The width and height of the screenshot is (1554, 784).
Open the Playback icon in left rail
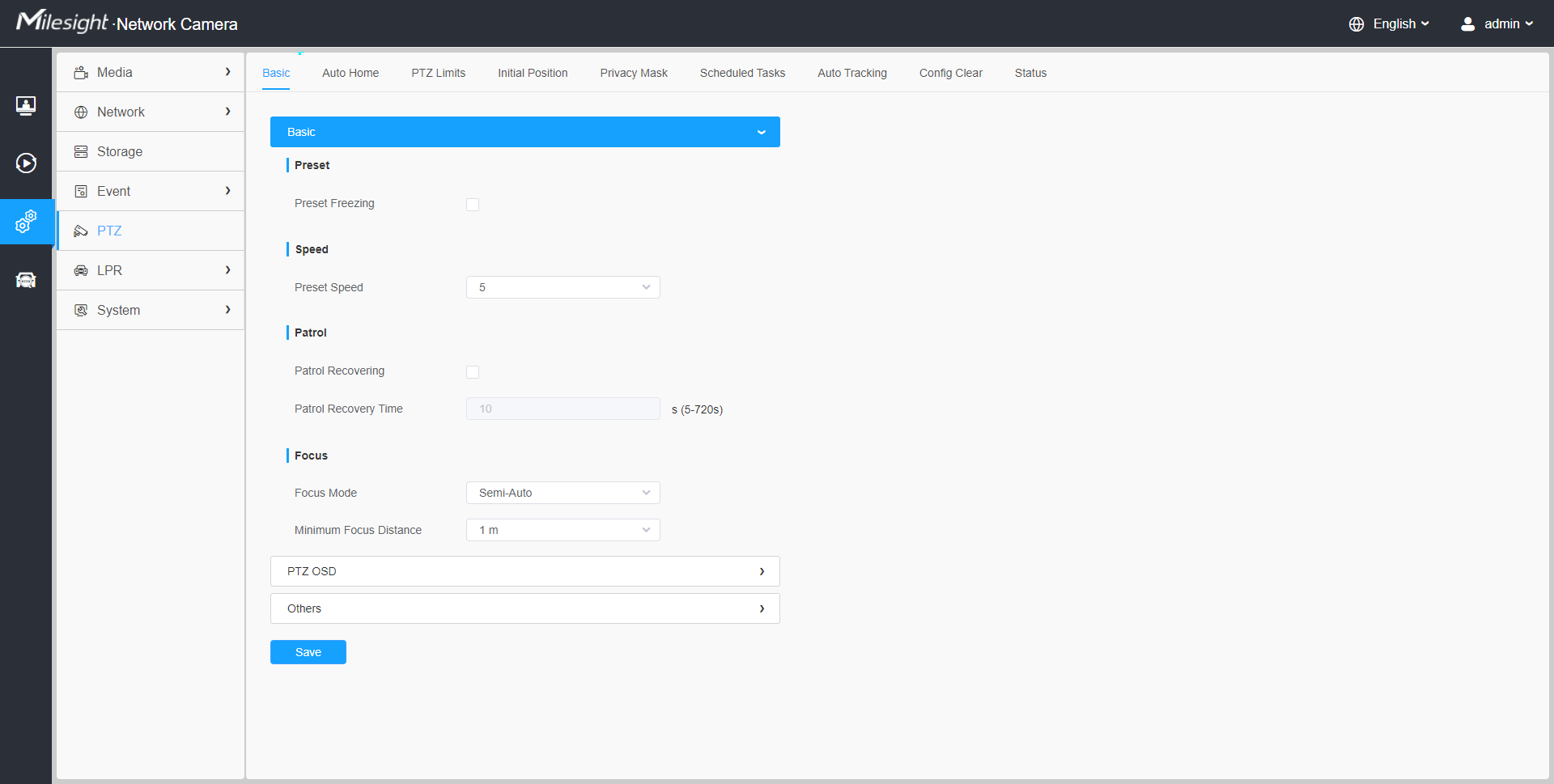[x=26, y=163]
